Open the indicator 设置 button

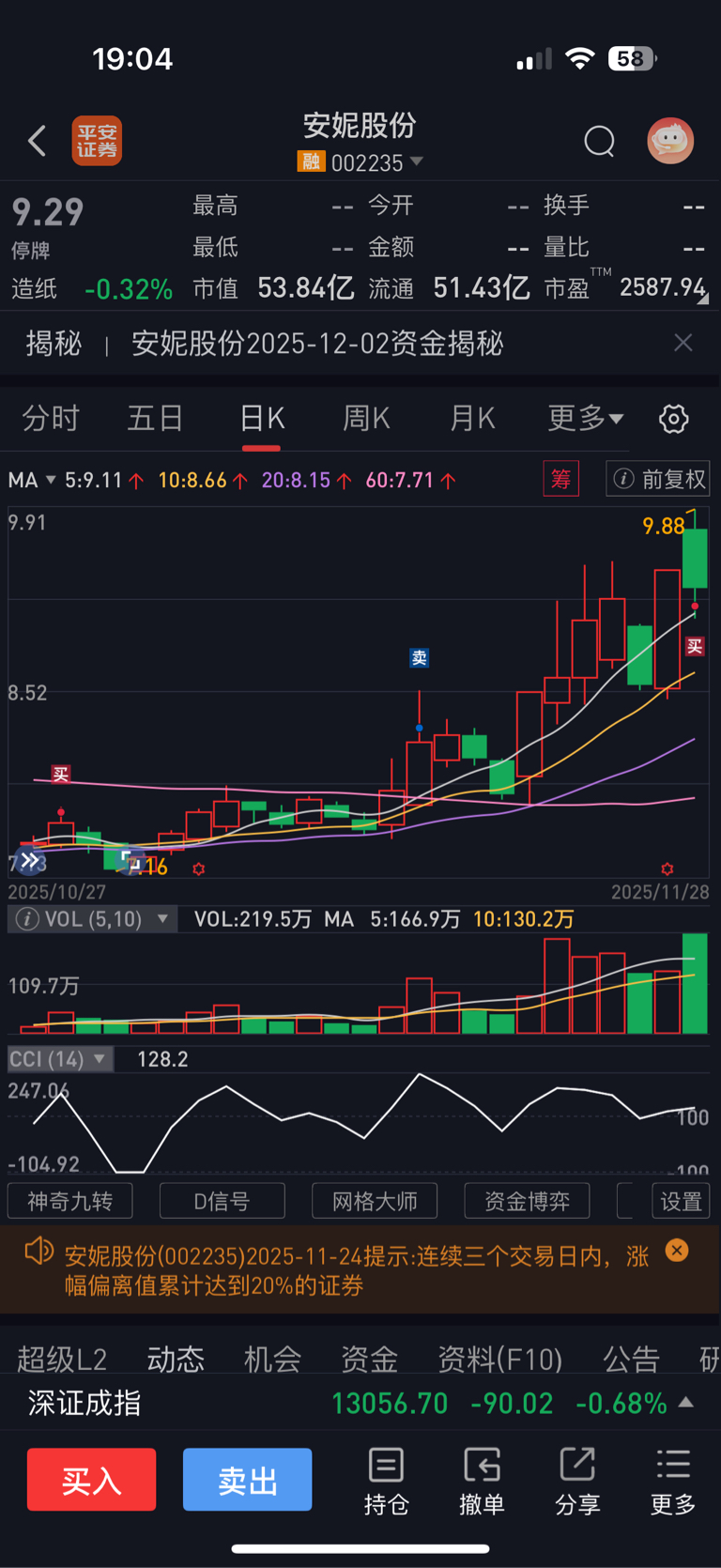(682, 1201)
